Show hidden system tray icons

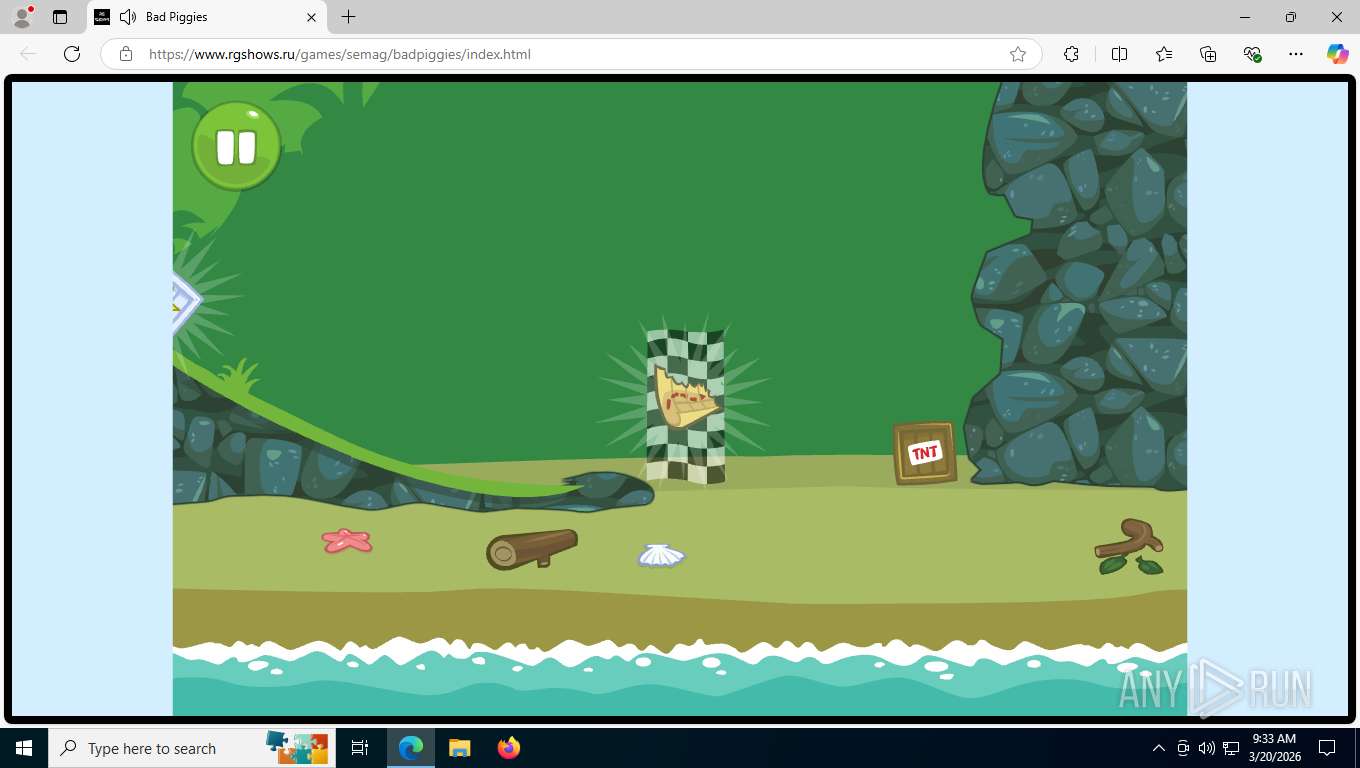1159,748
